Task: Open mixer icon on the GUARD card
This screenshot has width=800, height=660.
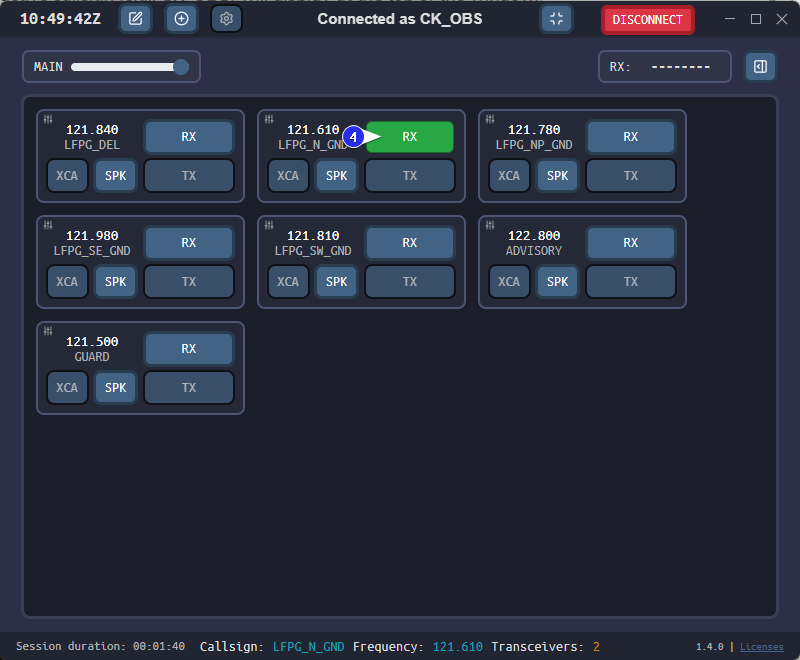Action: pos(48,332)
